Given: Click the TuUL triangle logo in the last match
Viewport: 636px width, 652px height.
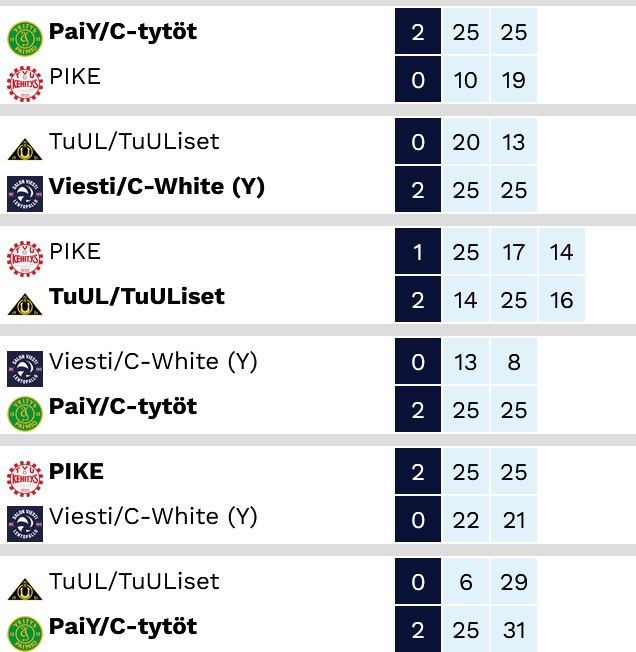Looking at the screenshot, I should point(25,589).
